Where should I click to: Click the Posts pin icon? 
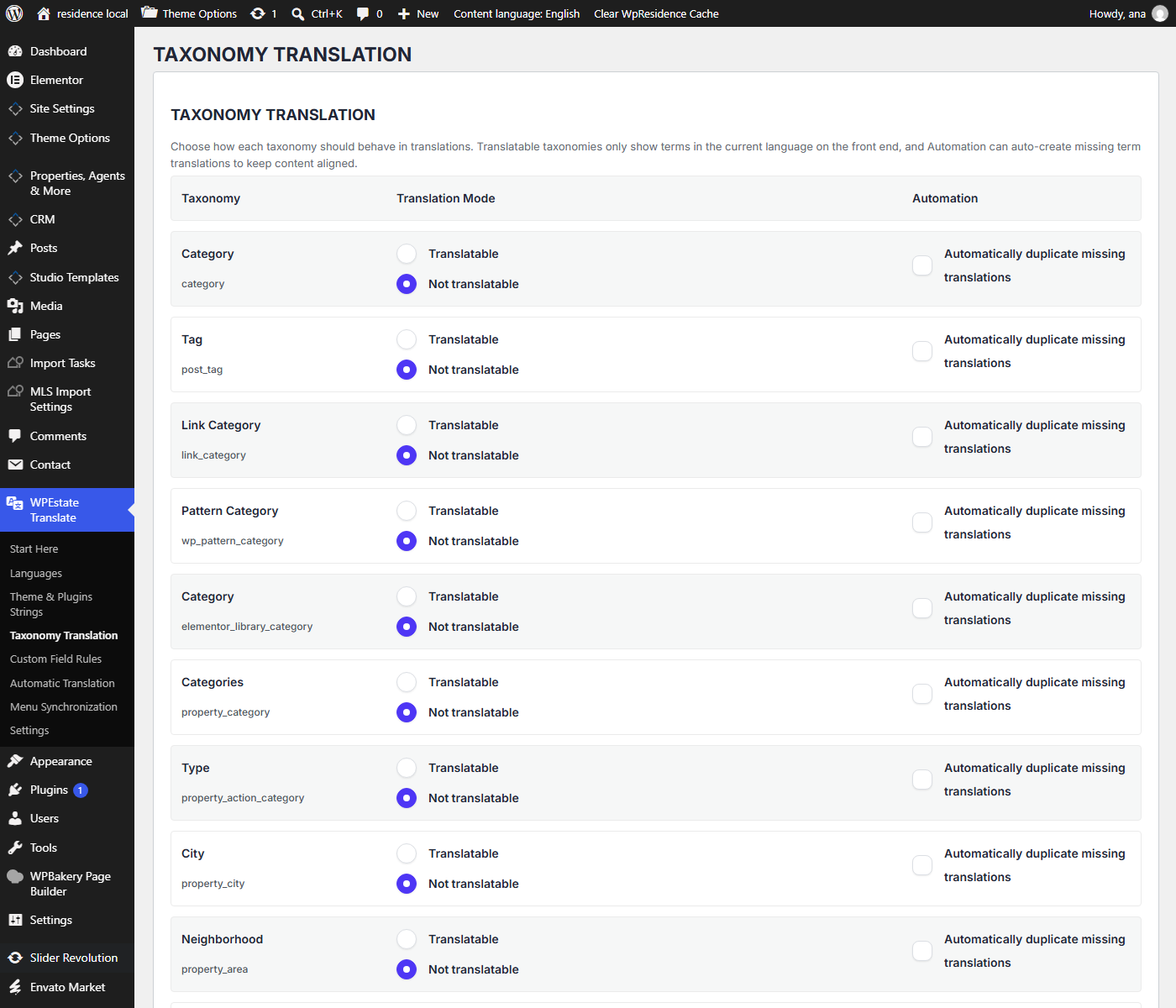click(15, 248)
